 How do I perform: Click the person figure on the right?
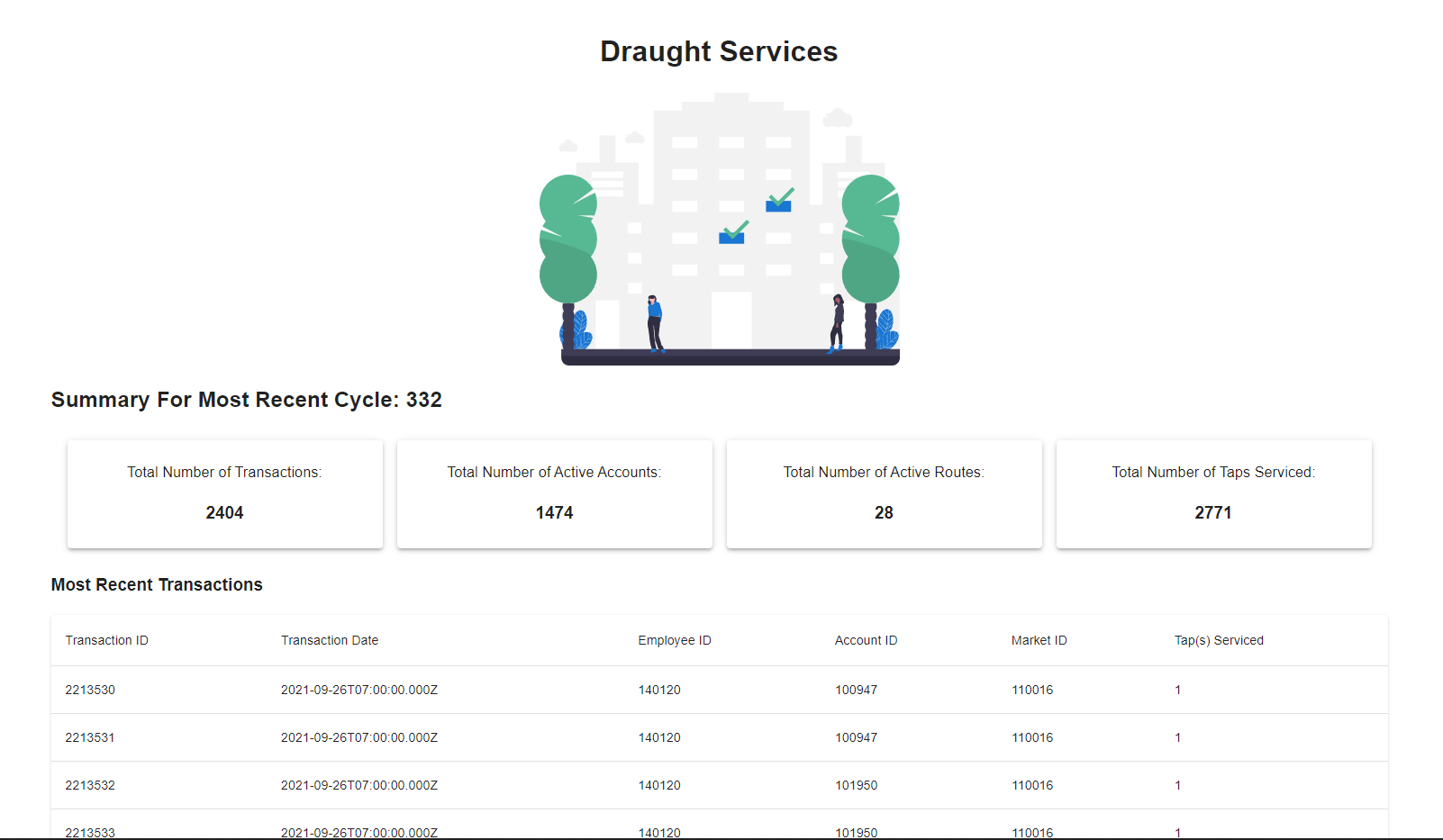(x=838, y=322)
